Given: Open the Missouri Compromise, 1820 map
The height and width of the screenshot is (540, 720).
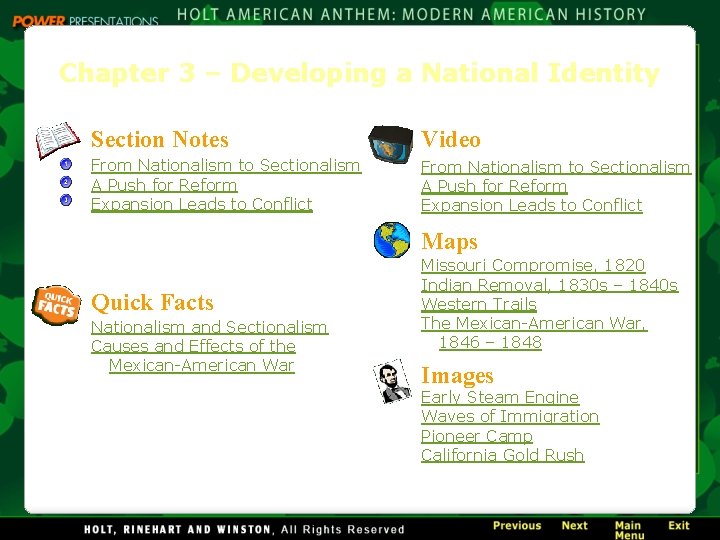Looking at the screenshot, I should point(533,265).
